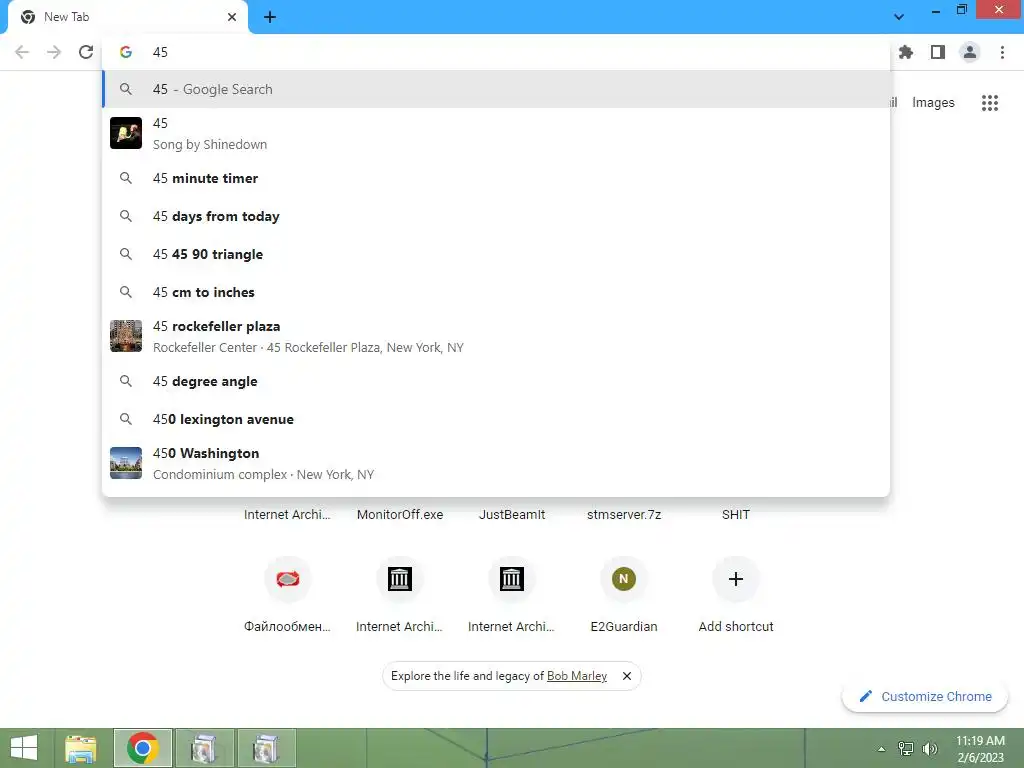
Task: Click the browser Forward arrow
Action: (54, 52)
